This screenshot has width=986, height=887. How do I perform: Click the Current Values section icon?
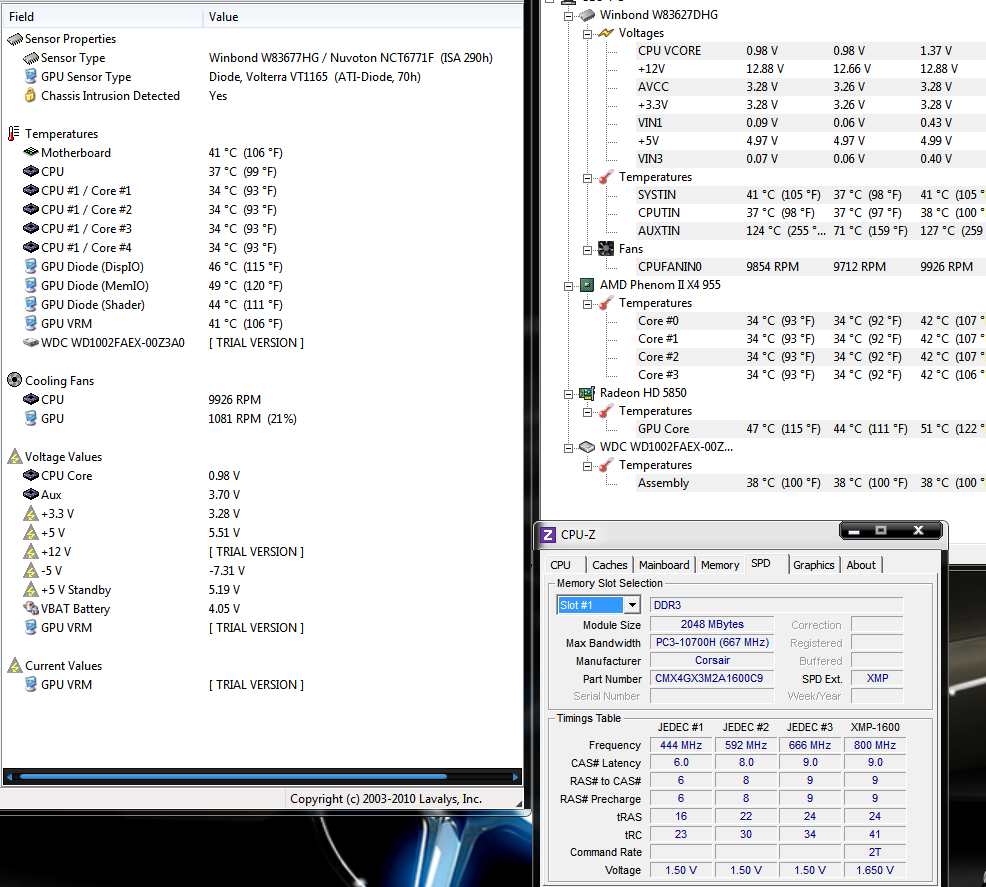pos(14,665)
